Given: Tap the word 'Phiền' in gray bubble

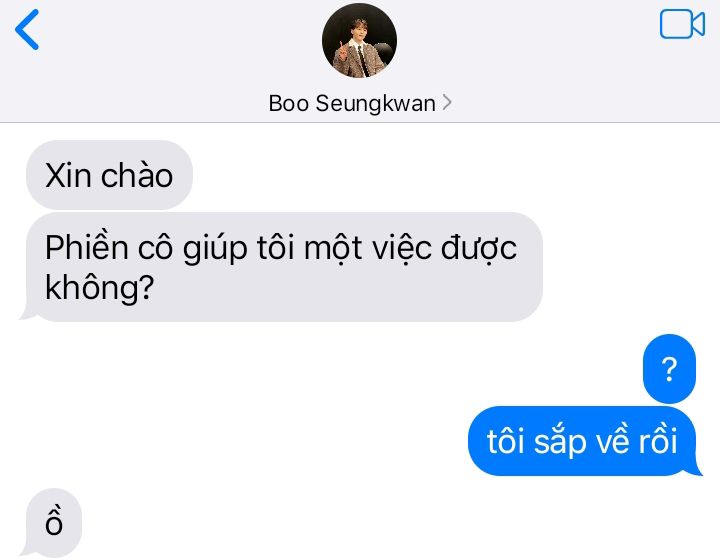Looking at the screenshot, I should click(x=86, y=248).
